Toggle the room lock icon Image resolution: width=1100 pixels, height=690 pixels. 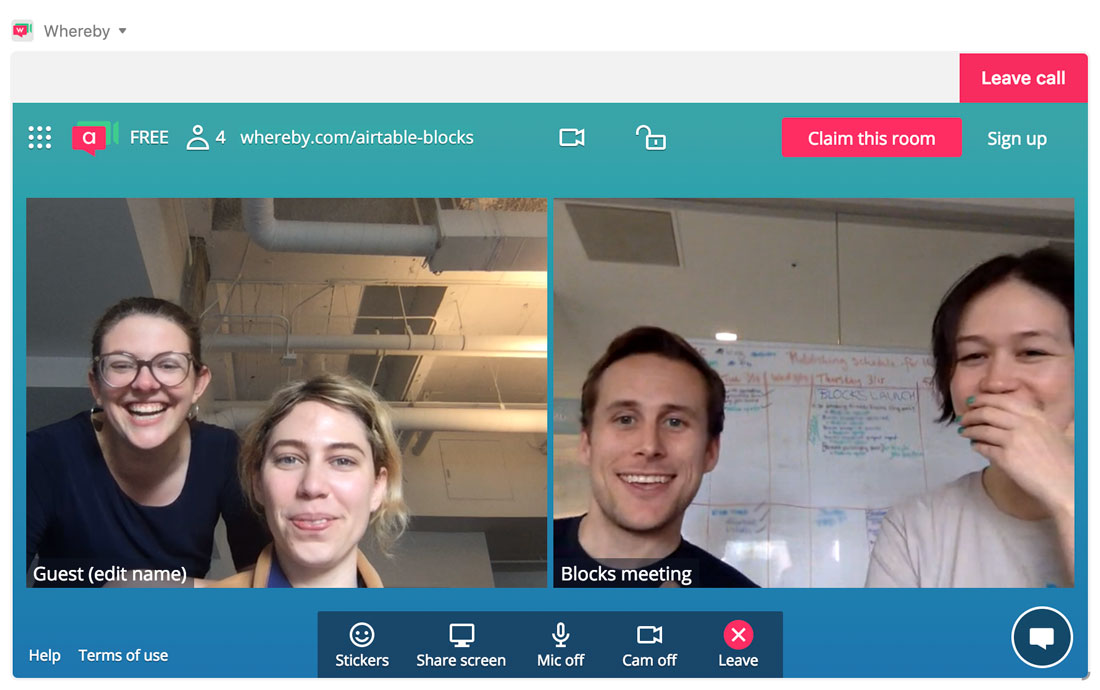(650, 137)
